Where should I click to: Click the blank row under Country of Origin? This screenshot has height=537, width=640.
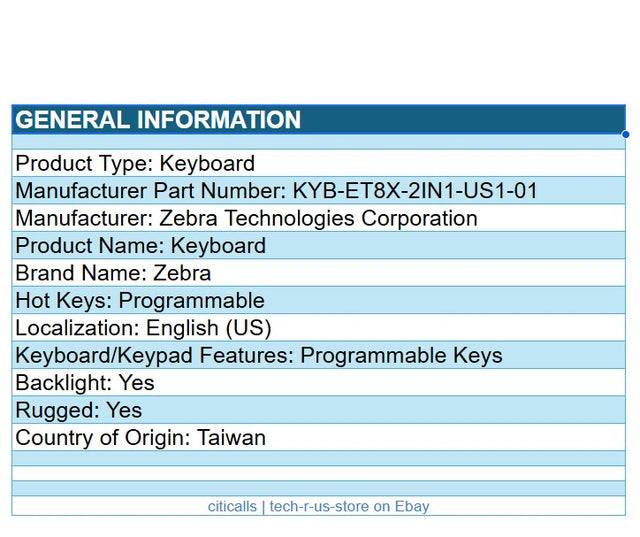click(318, 458)
